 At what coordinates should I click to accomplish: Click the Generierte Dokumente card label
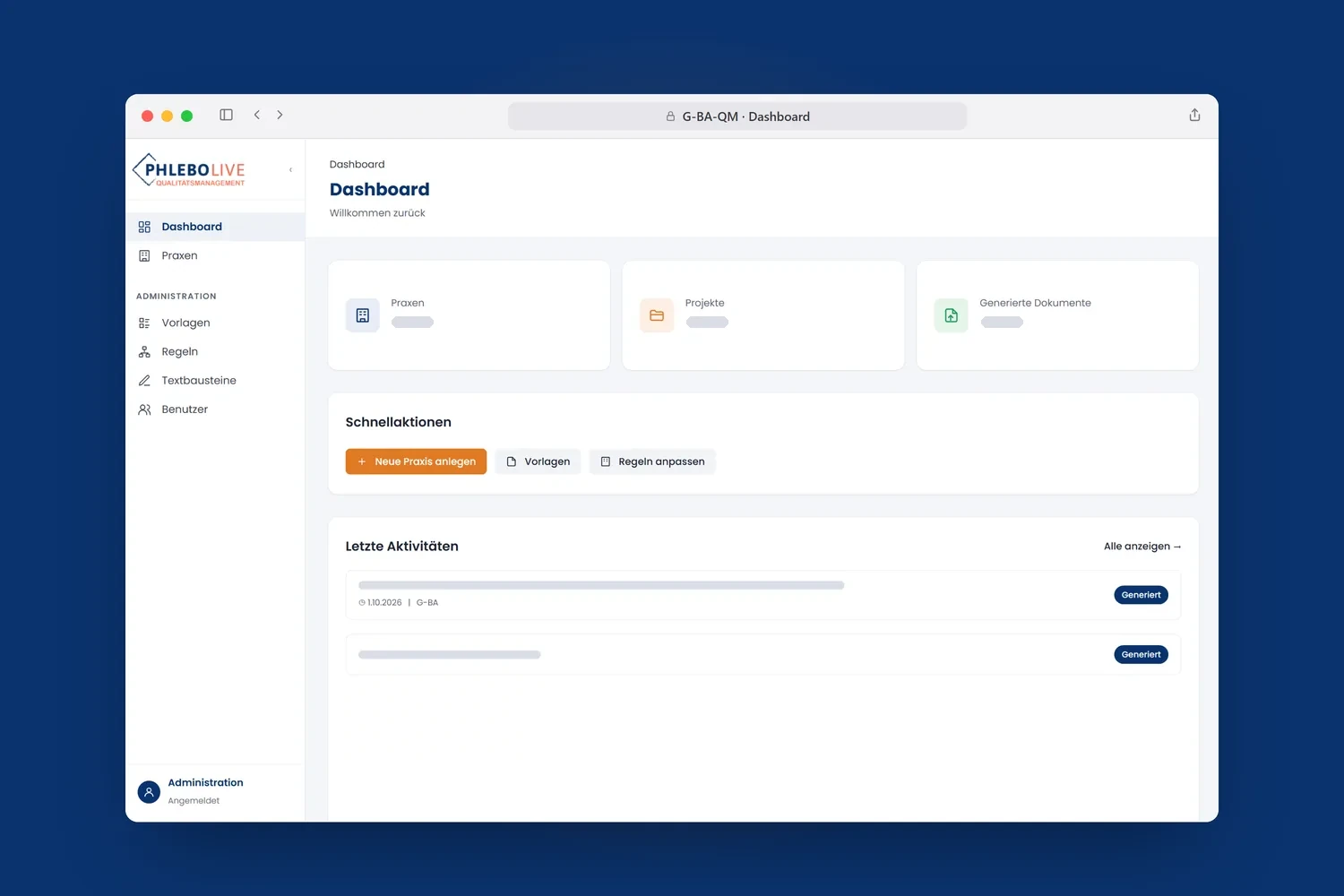click(x=1035, y=303)
